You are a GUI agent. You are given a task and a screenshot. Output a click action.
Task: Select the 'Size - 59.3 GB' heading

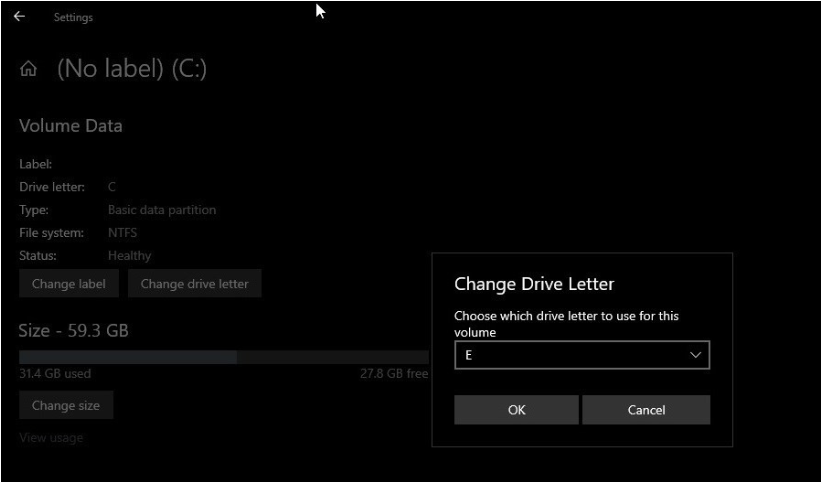pos(73,331)
